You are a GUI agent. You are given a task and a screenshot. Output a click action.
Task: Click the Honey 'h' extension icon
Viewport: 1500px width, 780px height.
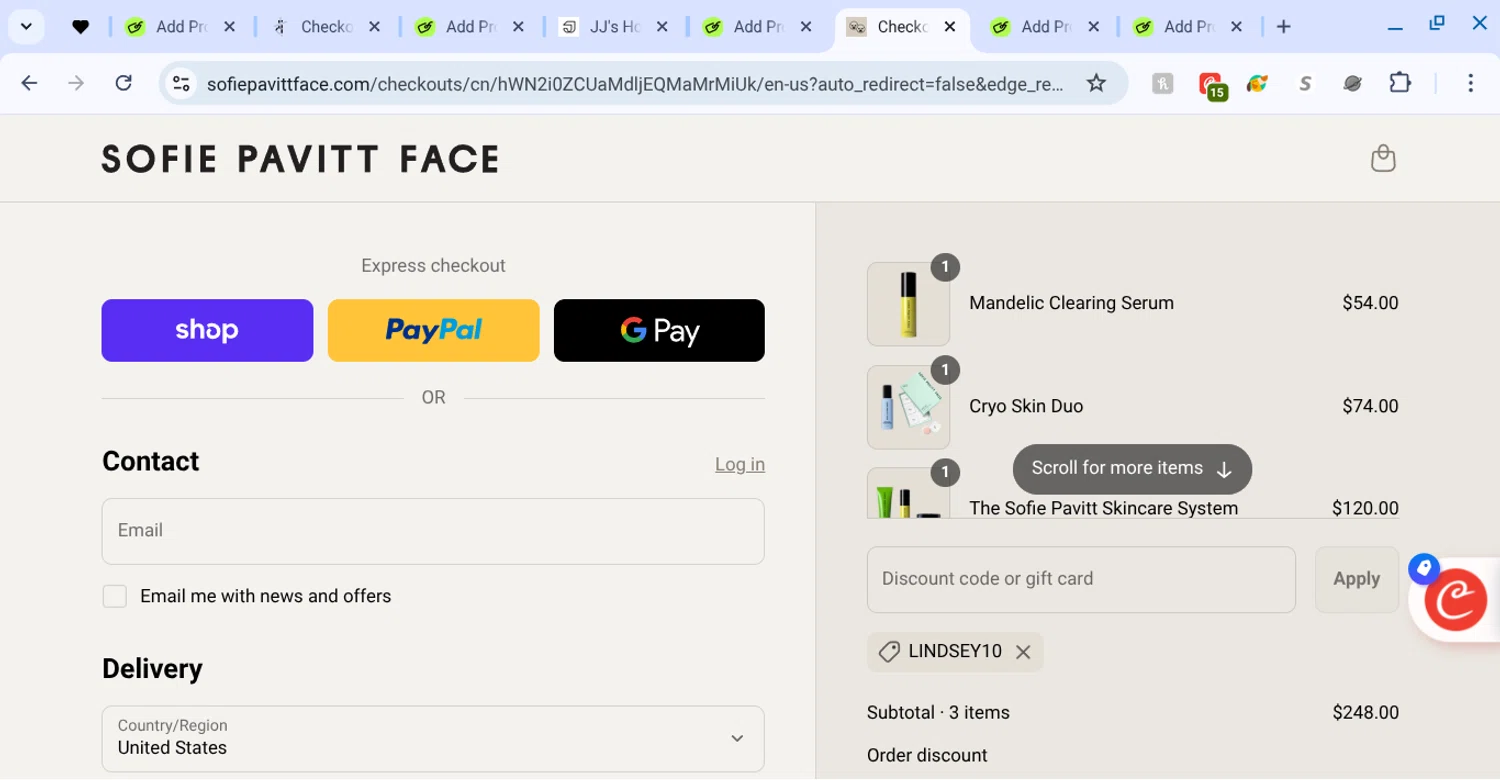(1162, 84)
